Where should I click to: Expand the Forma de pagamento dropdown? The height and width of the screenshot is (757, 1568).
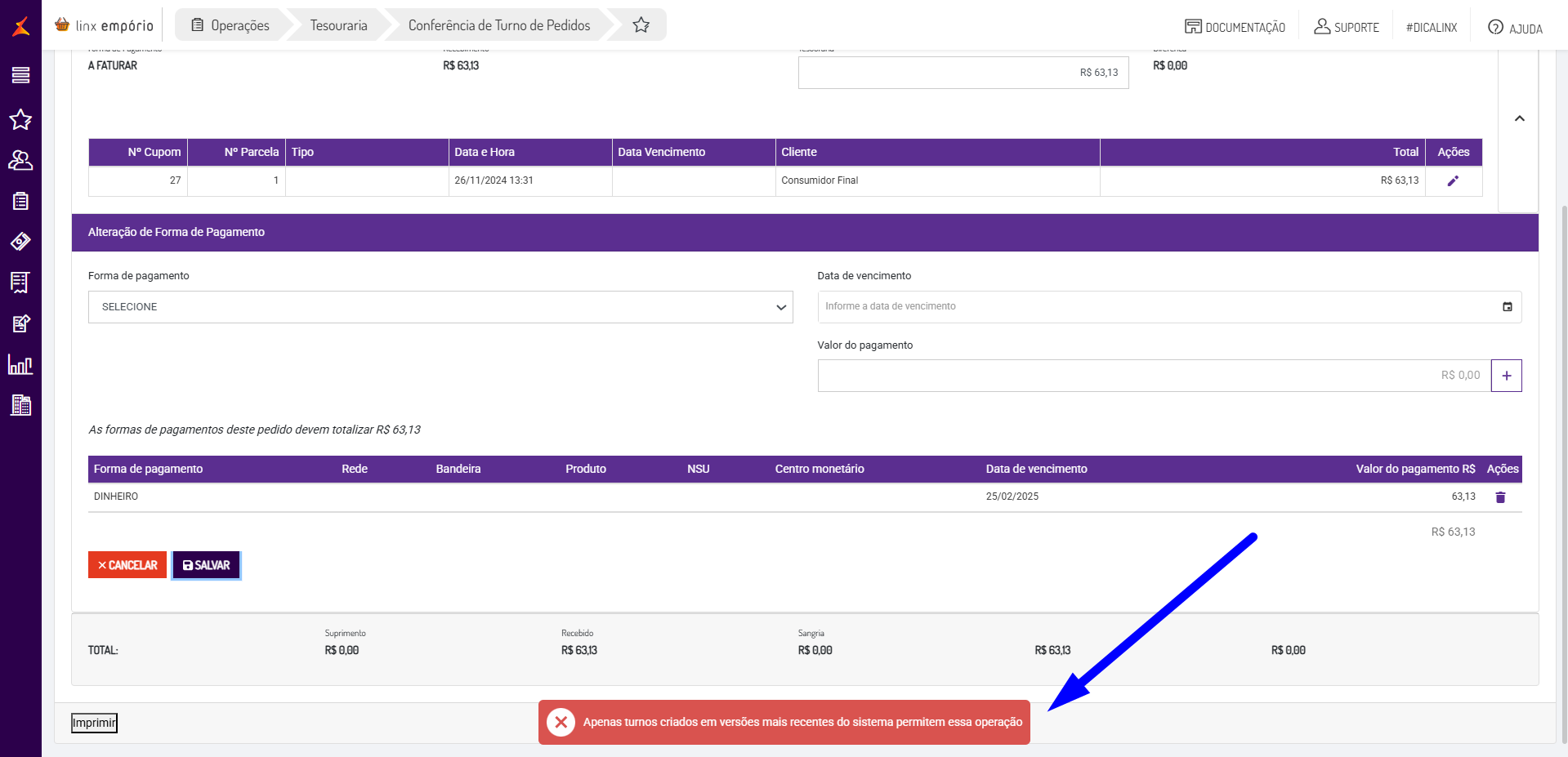(440, 307)
